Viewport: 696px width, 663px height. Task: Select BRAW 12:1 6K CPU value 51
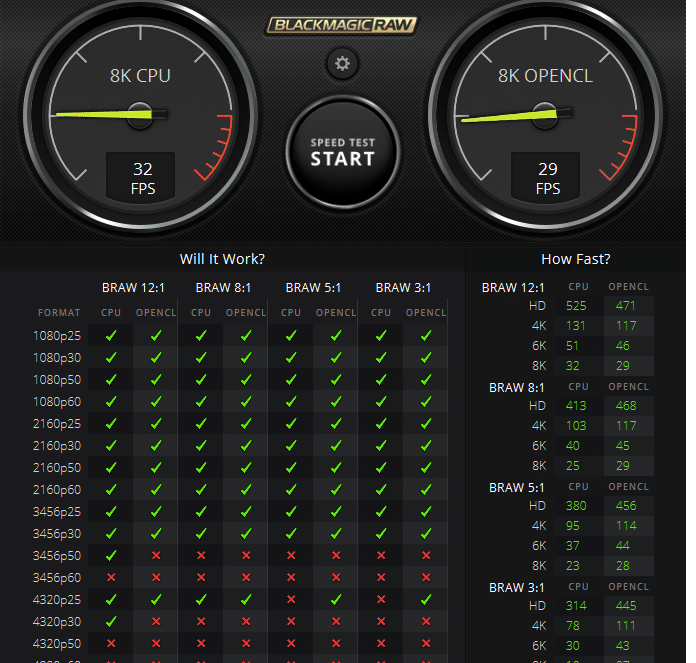click(x=572, y=346)
